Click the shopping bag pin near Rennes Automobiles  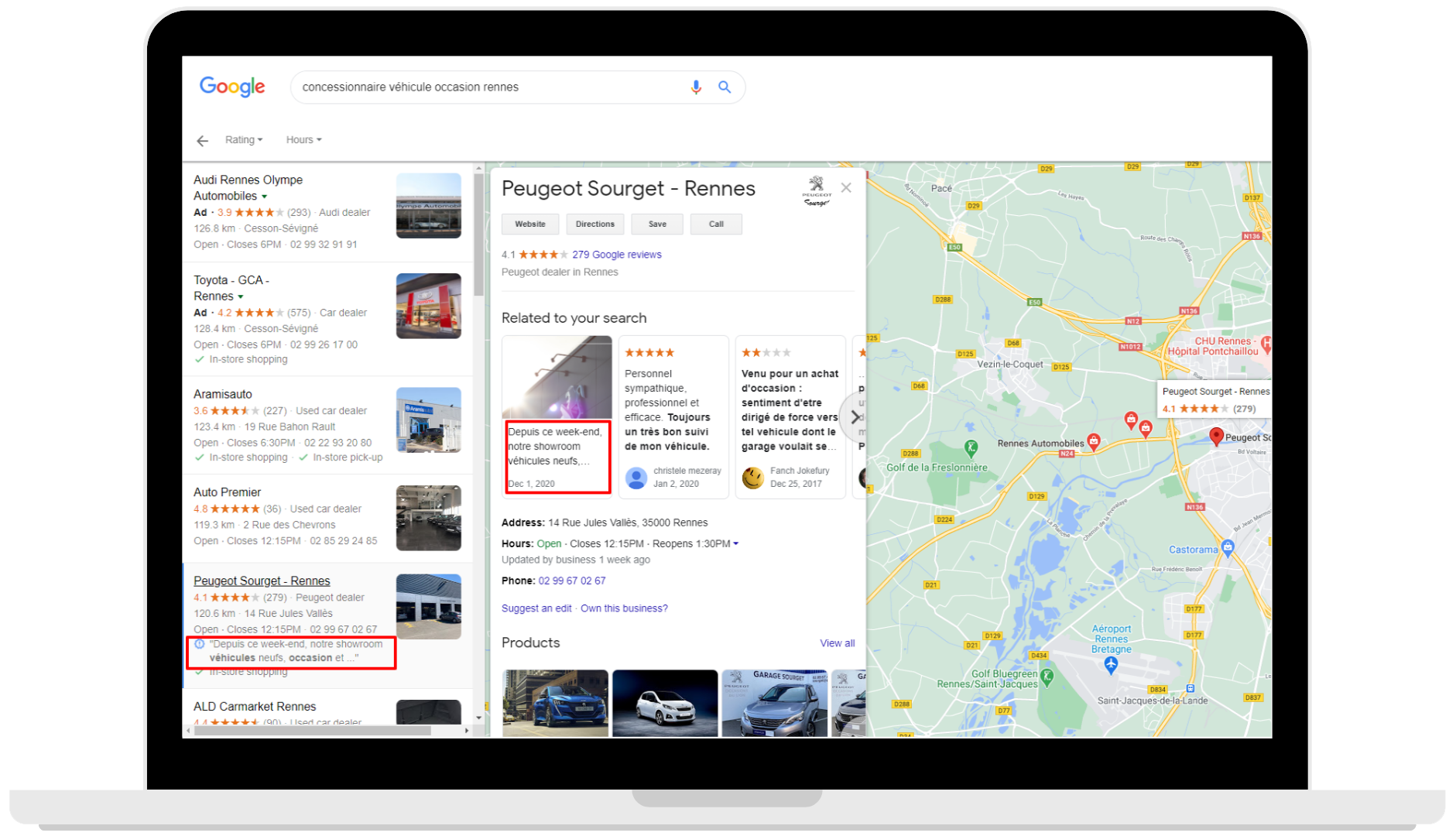pos(1093,440)
